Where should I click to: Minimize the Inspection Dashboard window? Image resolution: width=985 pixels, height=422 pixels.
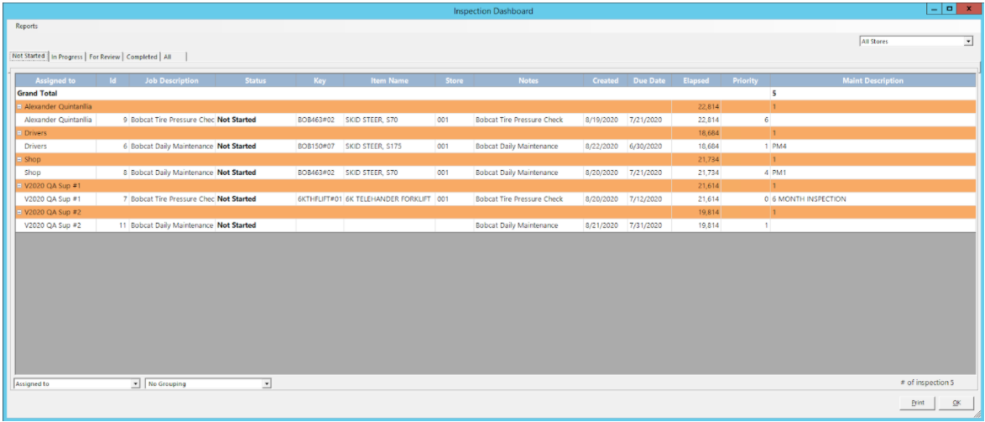(x=935, y=9)
